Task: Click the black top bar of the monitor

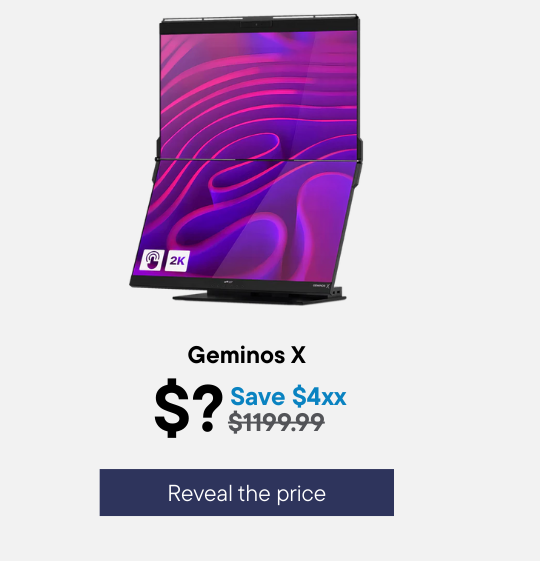Action: coord(259,24)
